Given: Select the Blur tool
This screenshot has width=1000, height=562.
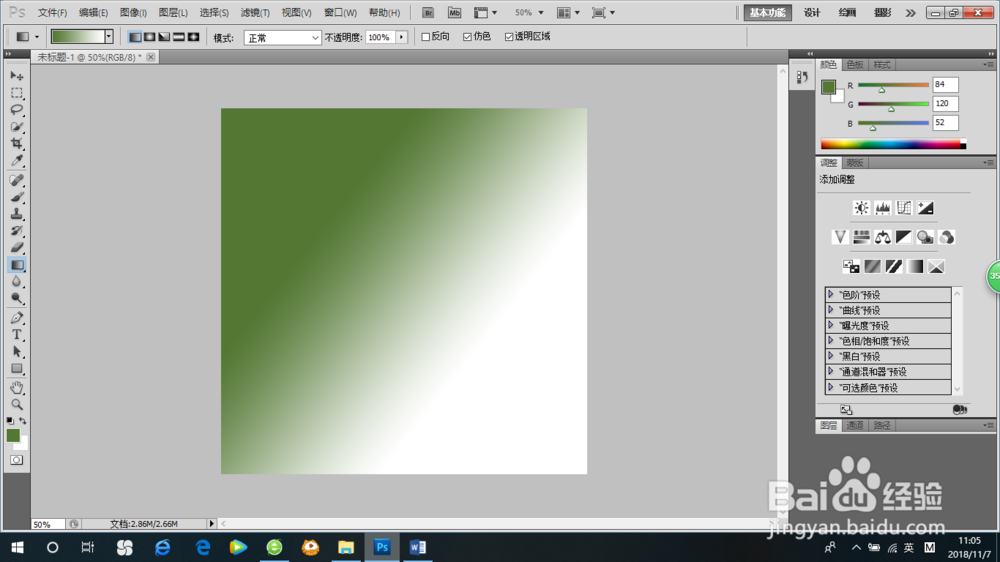Looking at the screenshot, I should click(x=17, y=282).
